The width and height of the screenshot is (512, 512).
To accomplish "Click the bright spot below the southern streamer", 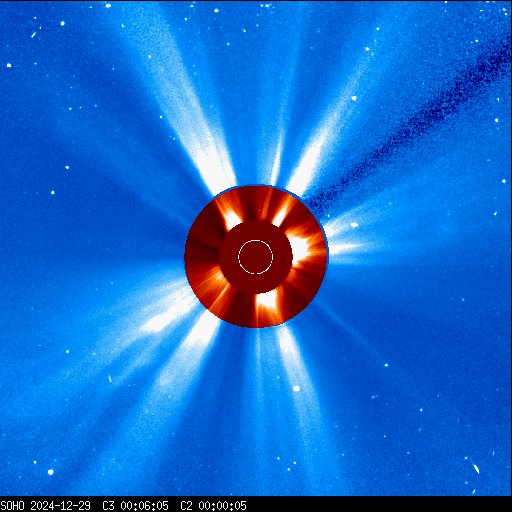I will click(x=296, y=388).
